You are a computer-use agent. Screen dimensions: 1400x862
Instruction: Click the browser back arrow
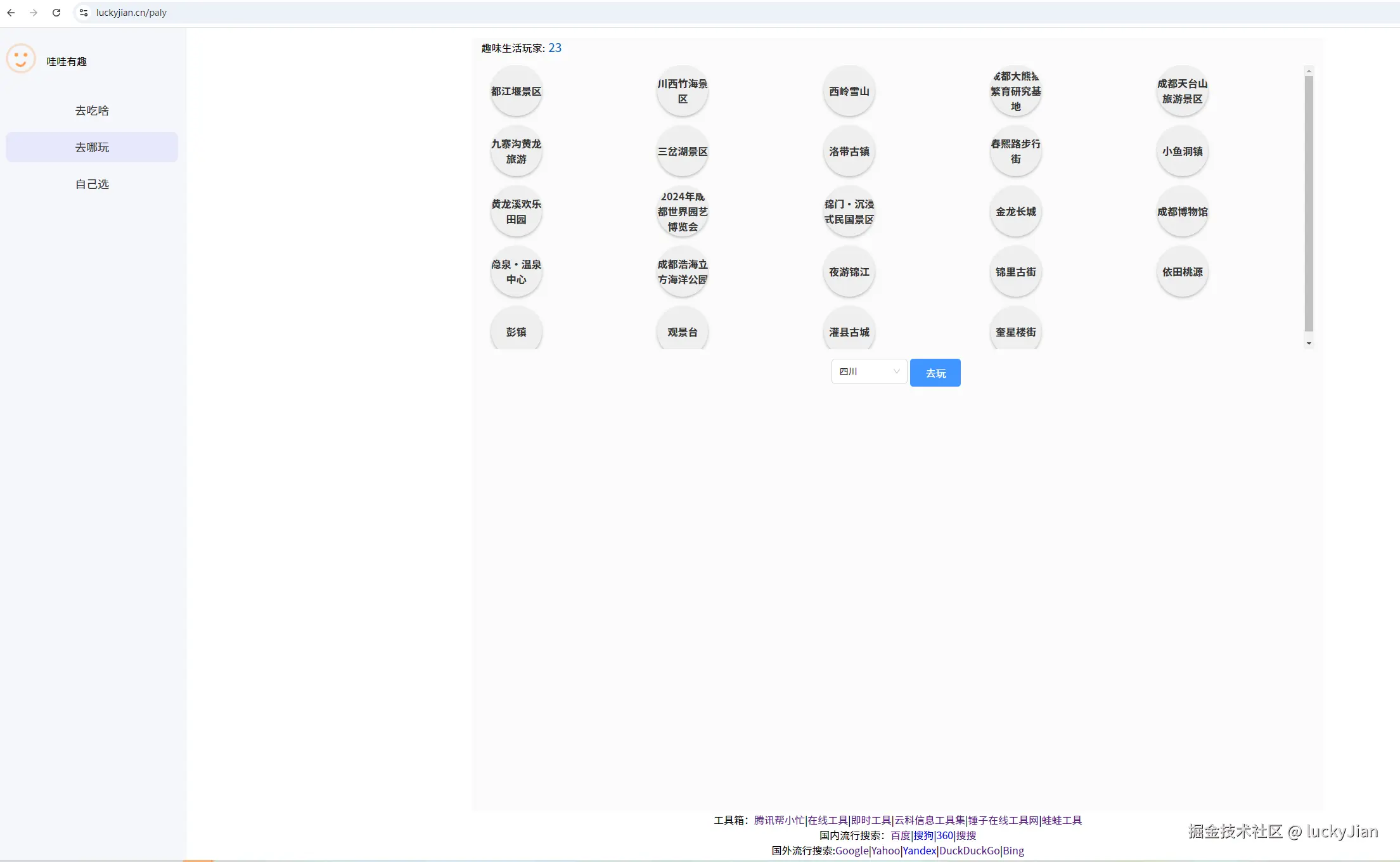(x=11, y=13)
